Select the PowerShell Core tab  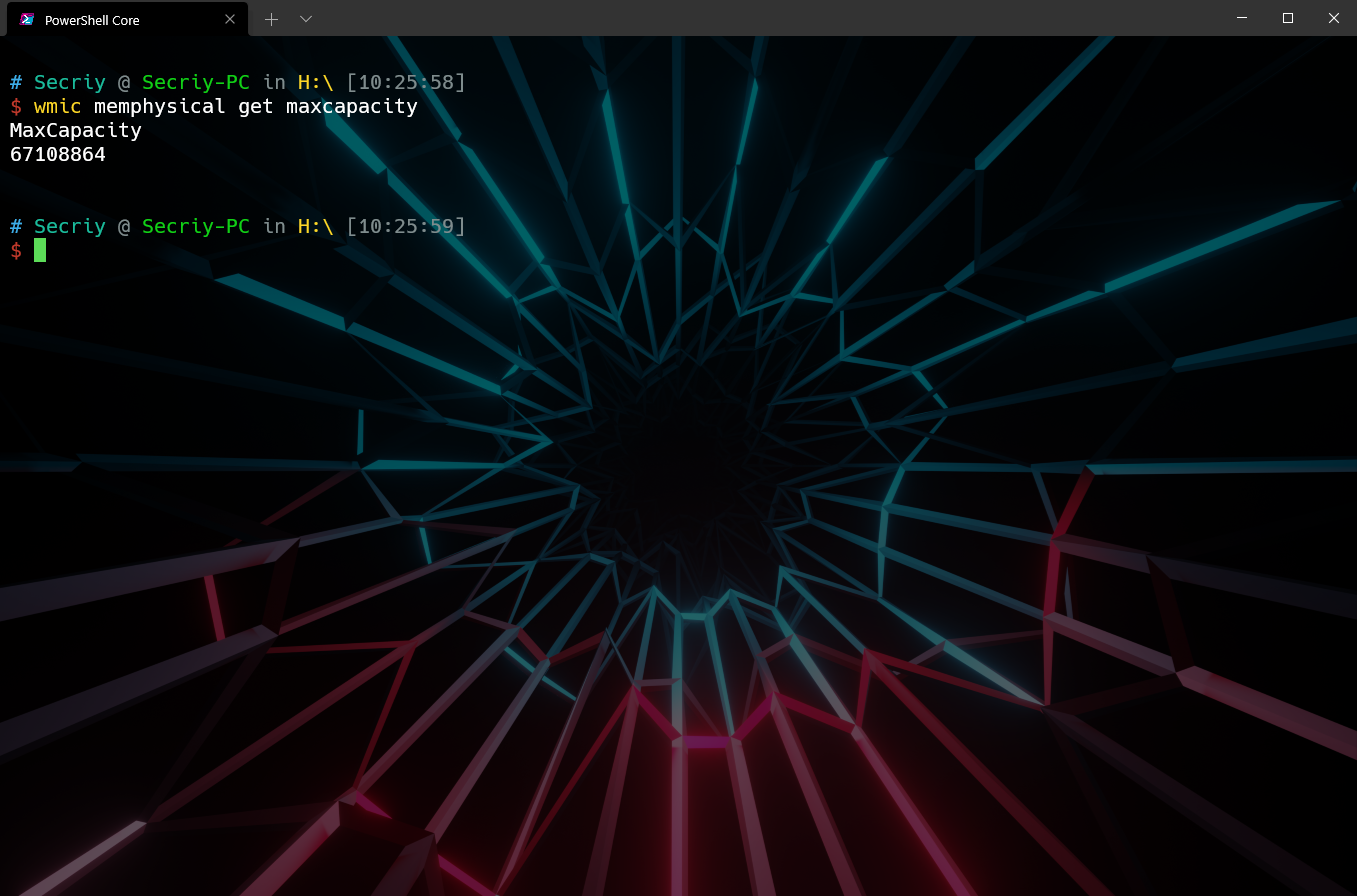(127, 19)
